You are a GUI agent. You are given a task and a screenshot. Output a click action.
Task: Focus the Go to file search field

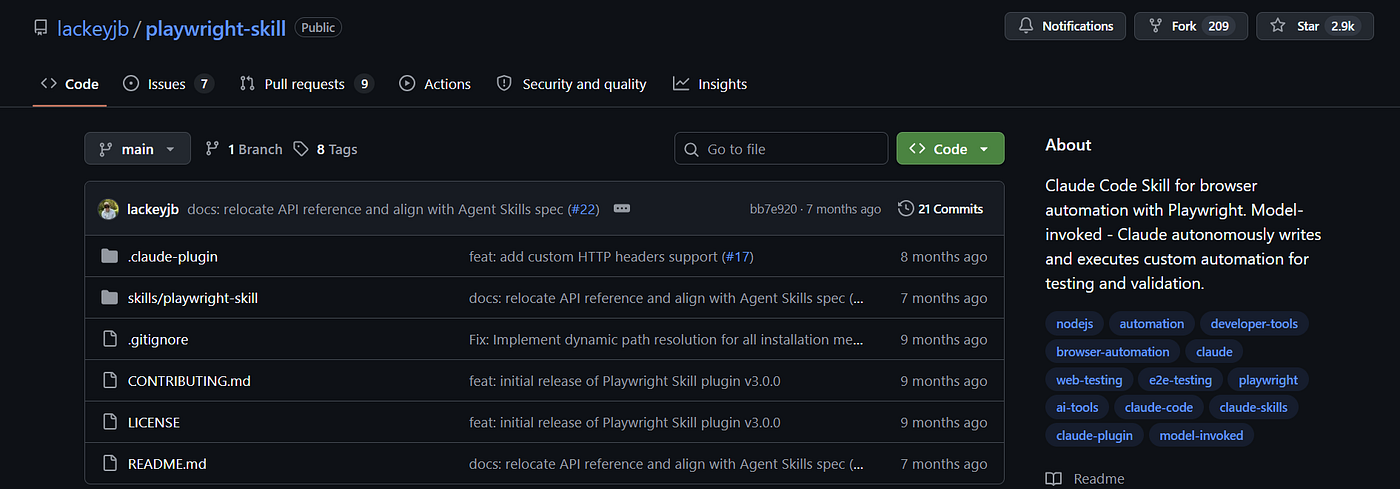[x=781, y=149]
